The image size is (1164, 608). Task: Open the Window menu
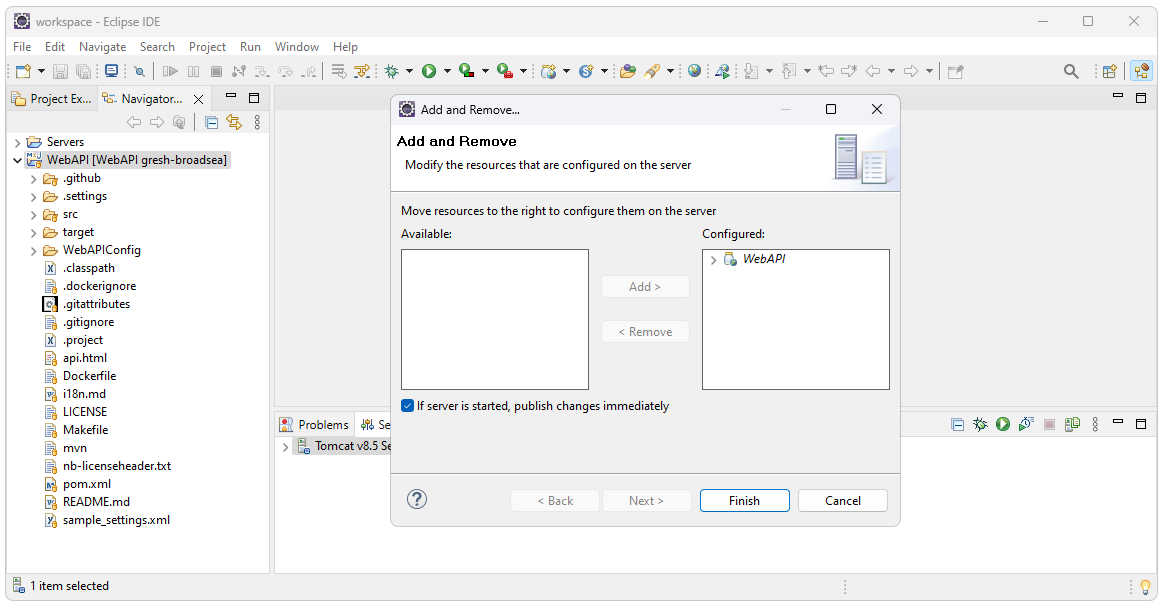(297, 47)
